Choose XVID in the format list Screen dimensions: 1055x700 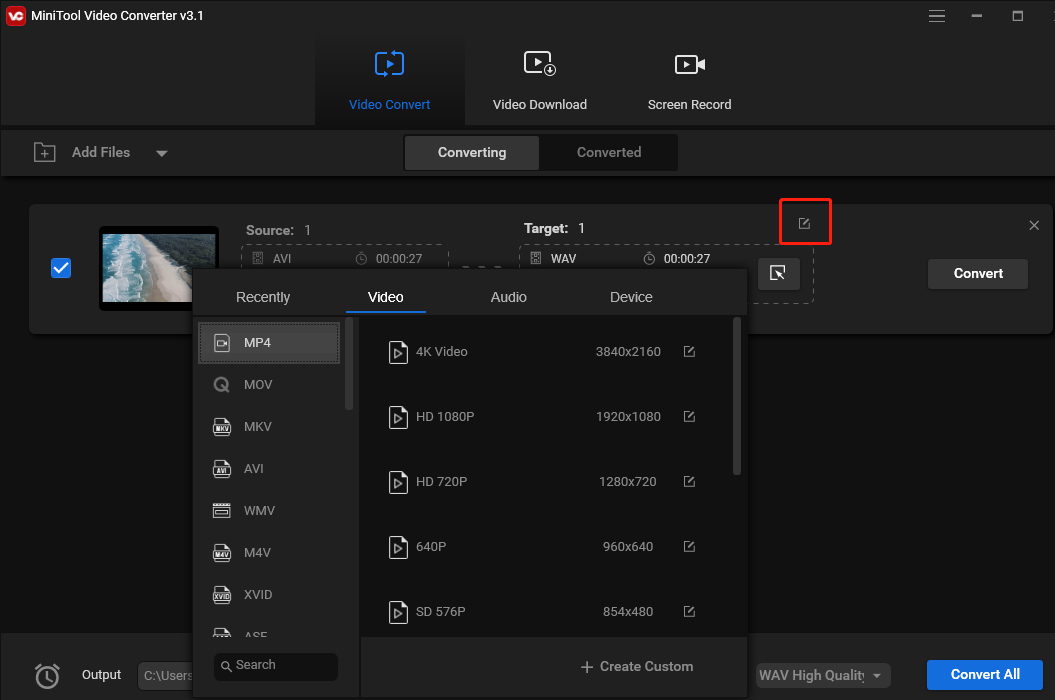[269, 594]
